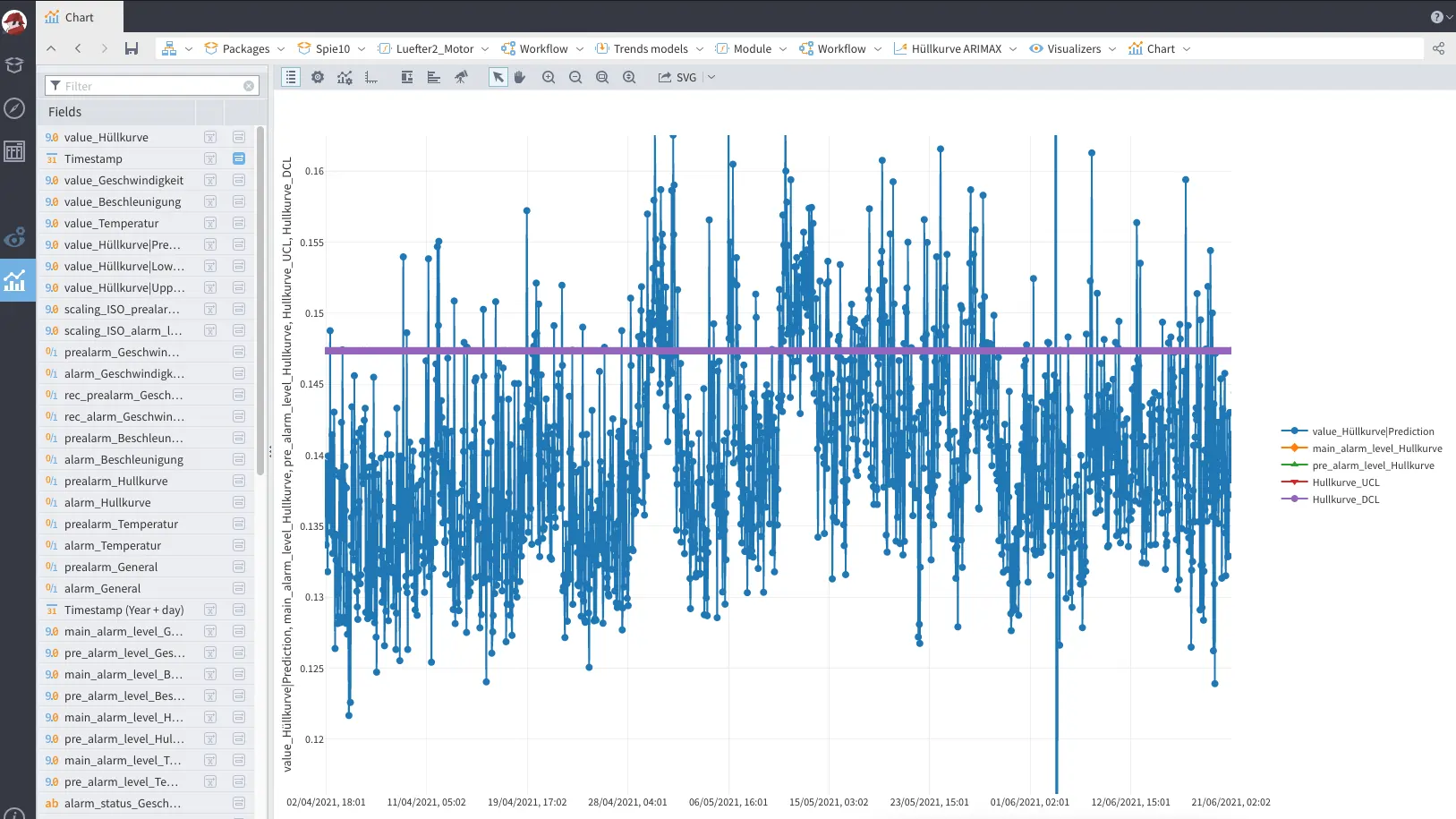Expand the dropdown after hierarchy tree icon
Image resolution: width=1456 pixels, height=819 pixels.
tap(189, 49)
